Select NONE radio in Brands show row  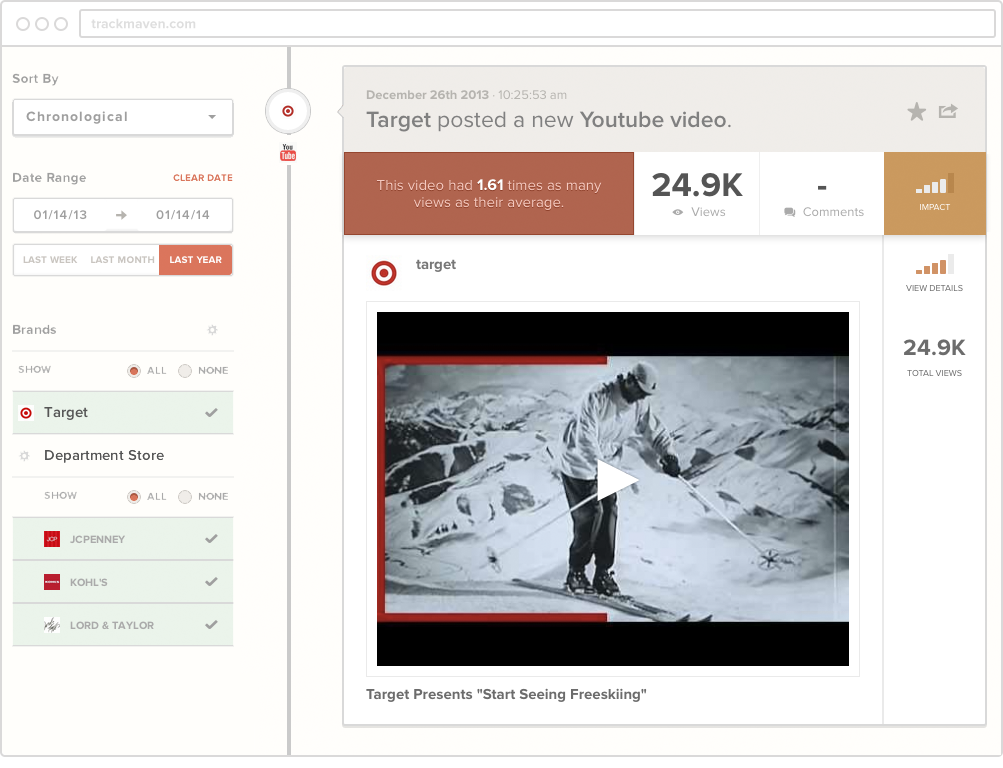pos(185,371)
